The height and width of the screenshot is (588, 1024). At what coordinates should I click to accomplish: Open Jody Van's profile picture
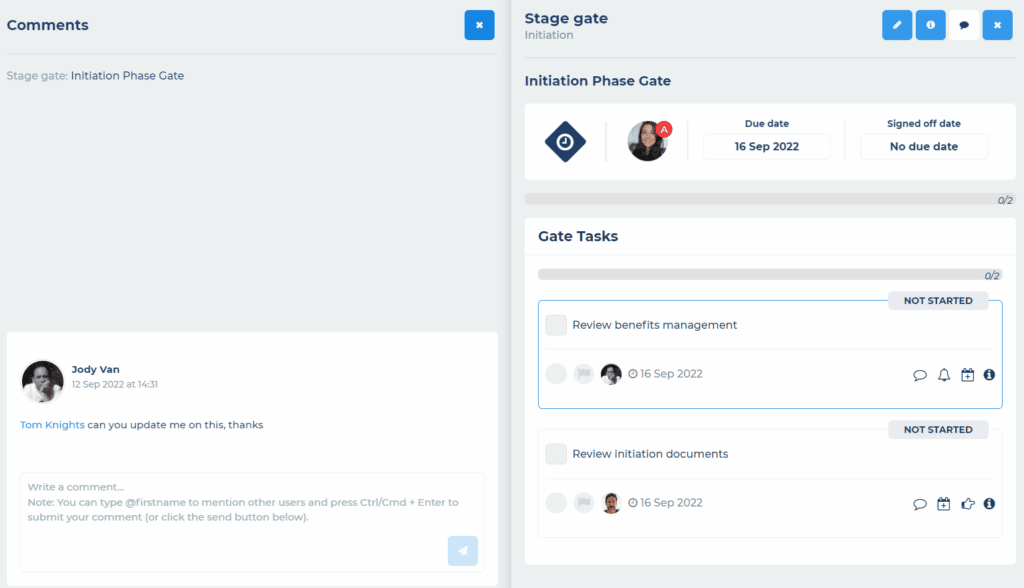tap(42, 382)
